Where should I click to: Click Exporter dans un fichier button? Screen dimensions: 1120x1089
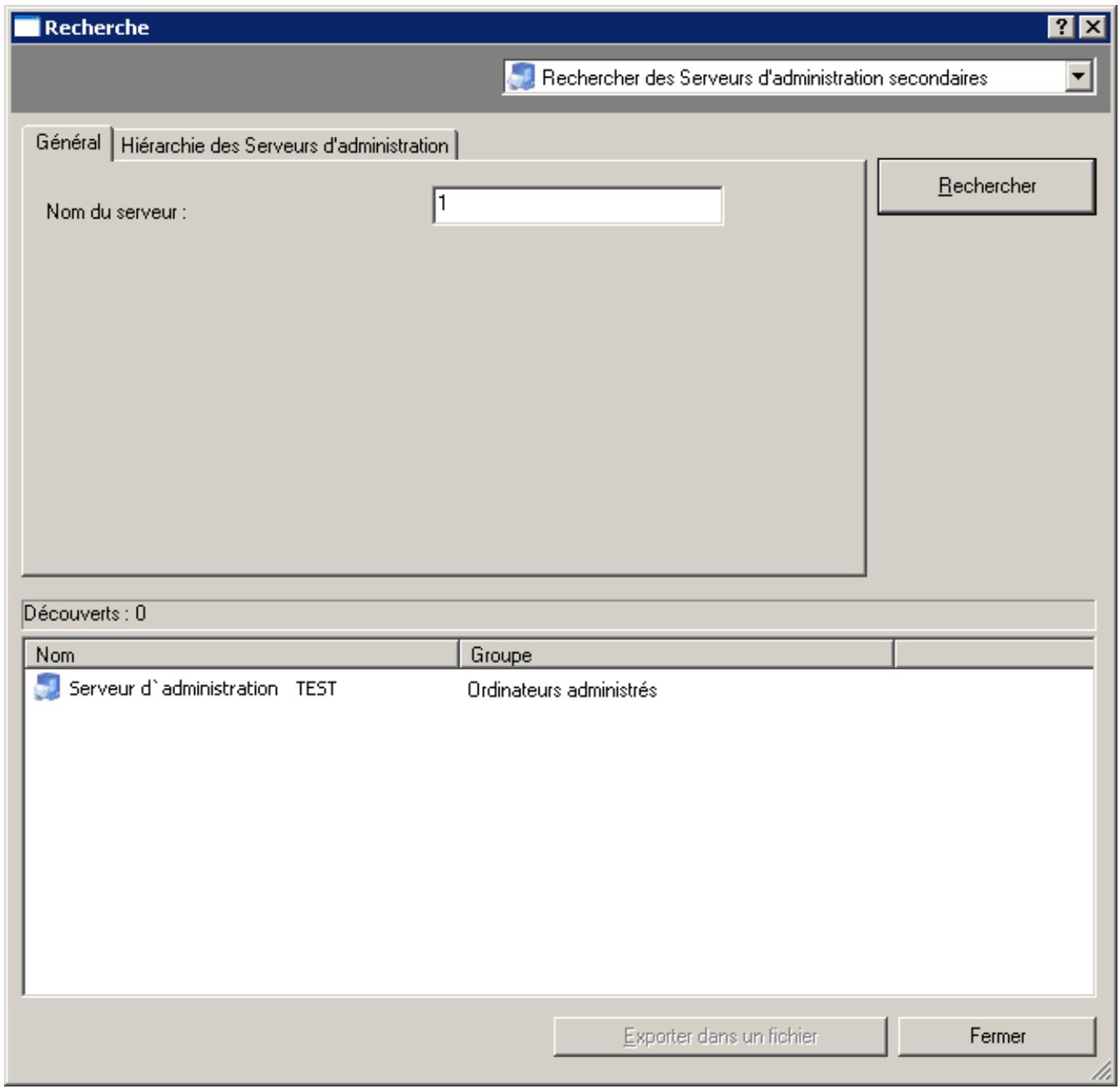point(721,1036)
